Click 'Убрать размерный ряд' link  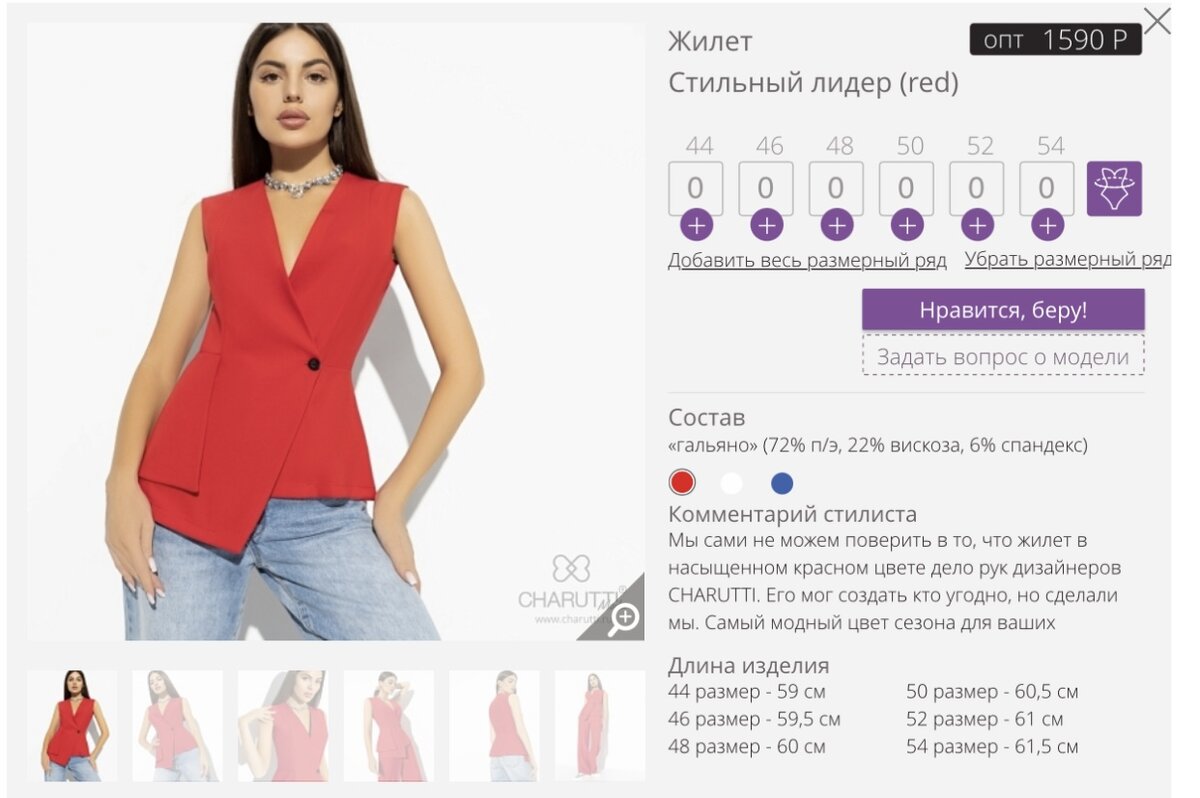(1067, 260)
